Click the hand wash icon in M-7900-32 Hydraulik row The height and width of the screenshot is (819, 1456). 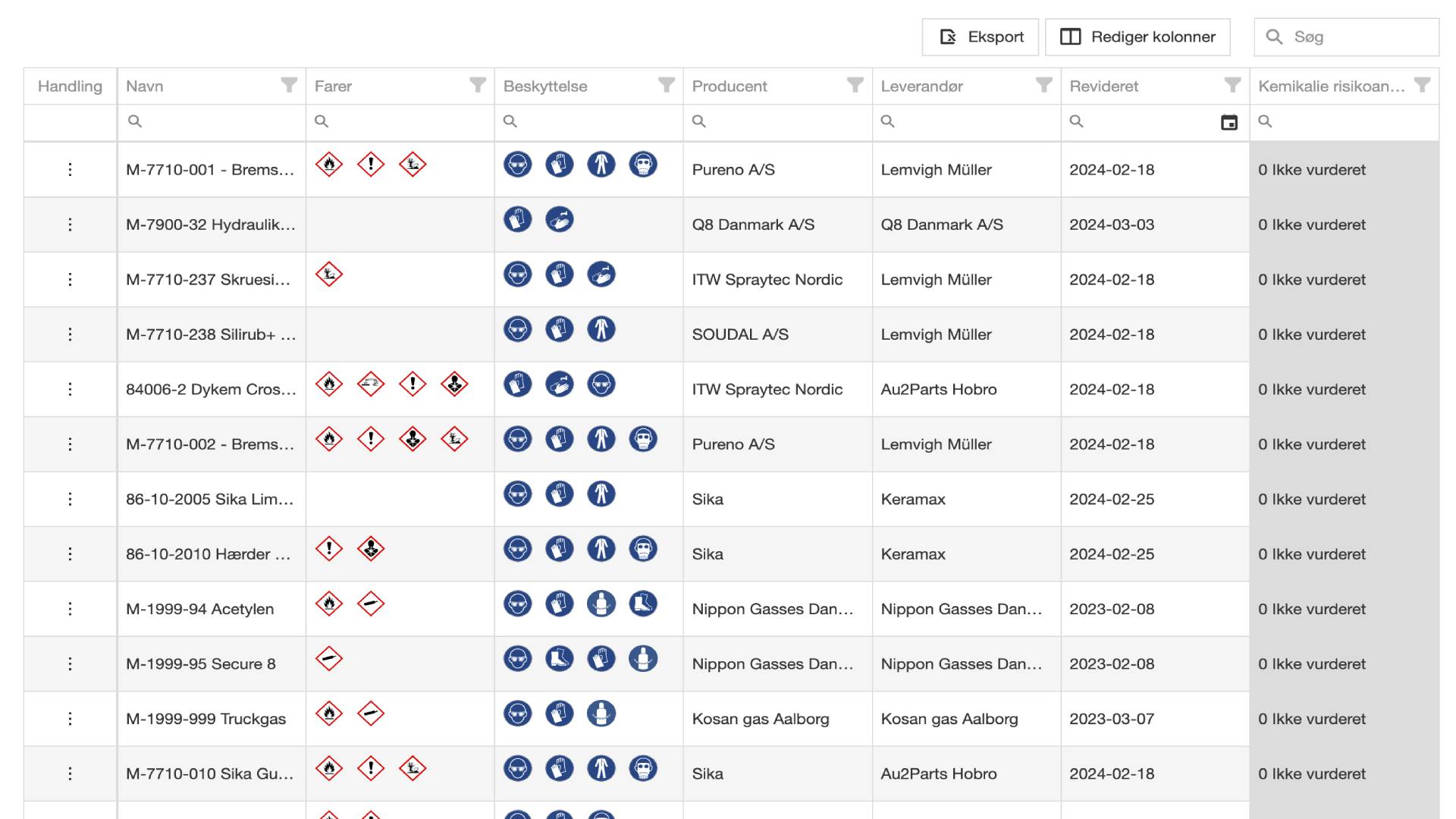(560, 219)
